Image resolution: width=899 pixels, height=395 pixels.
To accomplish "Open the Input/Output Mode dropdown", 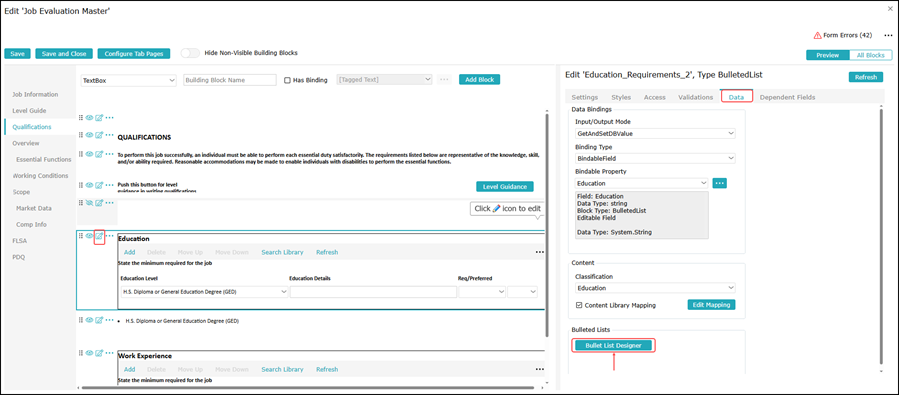I will [x=655, y=134].
